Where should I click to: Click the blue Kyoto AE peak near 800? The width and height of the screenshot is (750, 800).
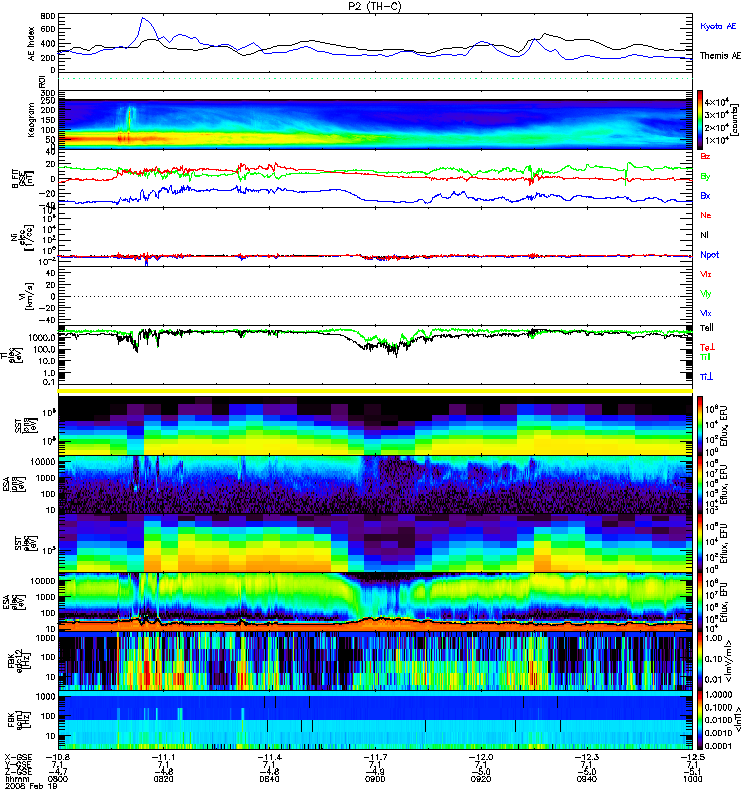click(x=143, y=18)
